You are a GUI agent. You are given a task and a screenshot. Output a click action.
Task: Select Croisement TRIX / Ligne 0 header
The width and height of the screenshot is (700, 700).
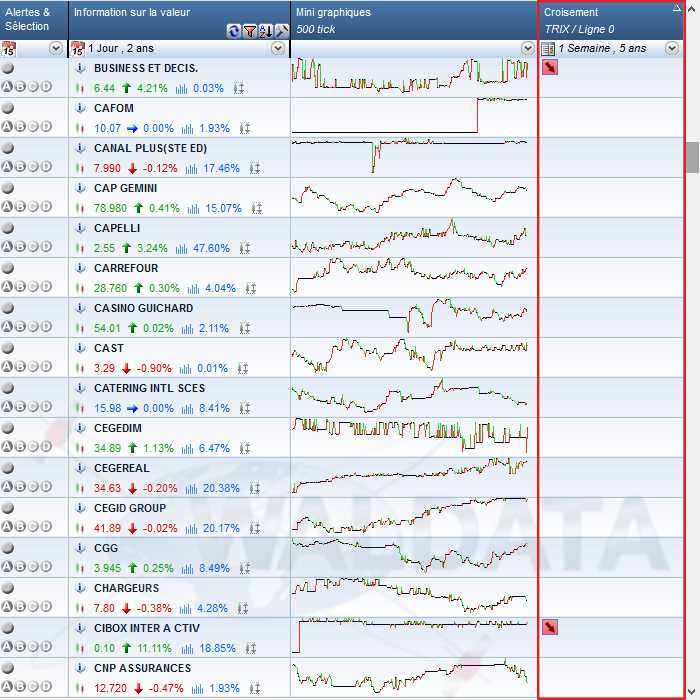coord(611,20)
